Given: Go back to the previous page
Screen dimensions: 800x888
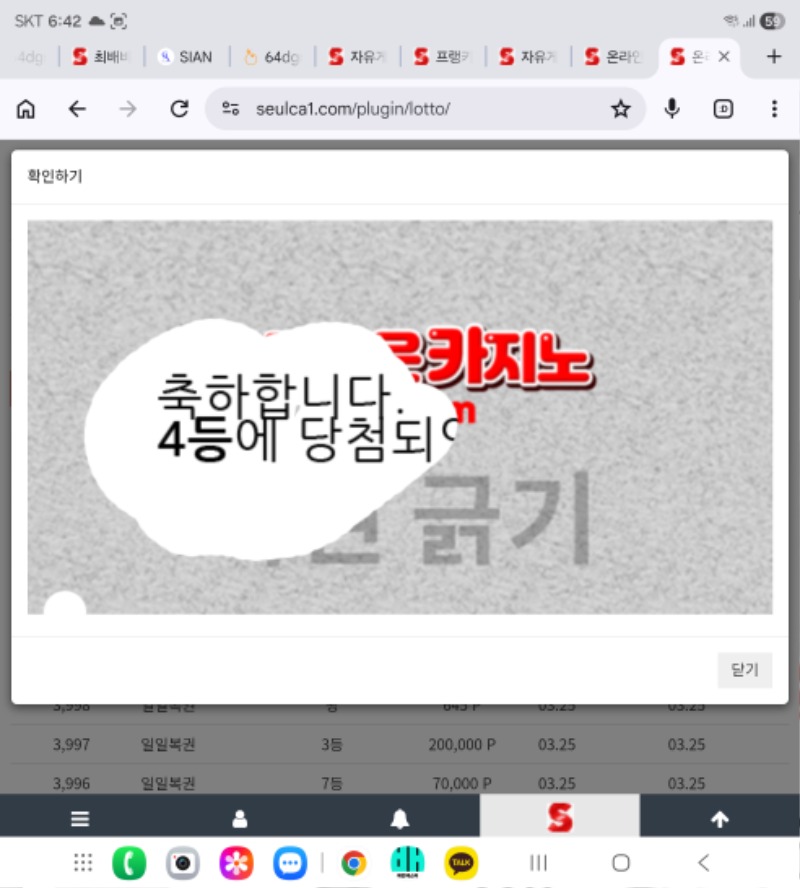Looking at the screenshot, I should [x=77, y=109].
